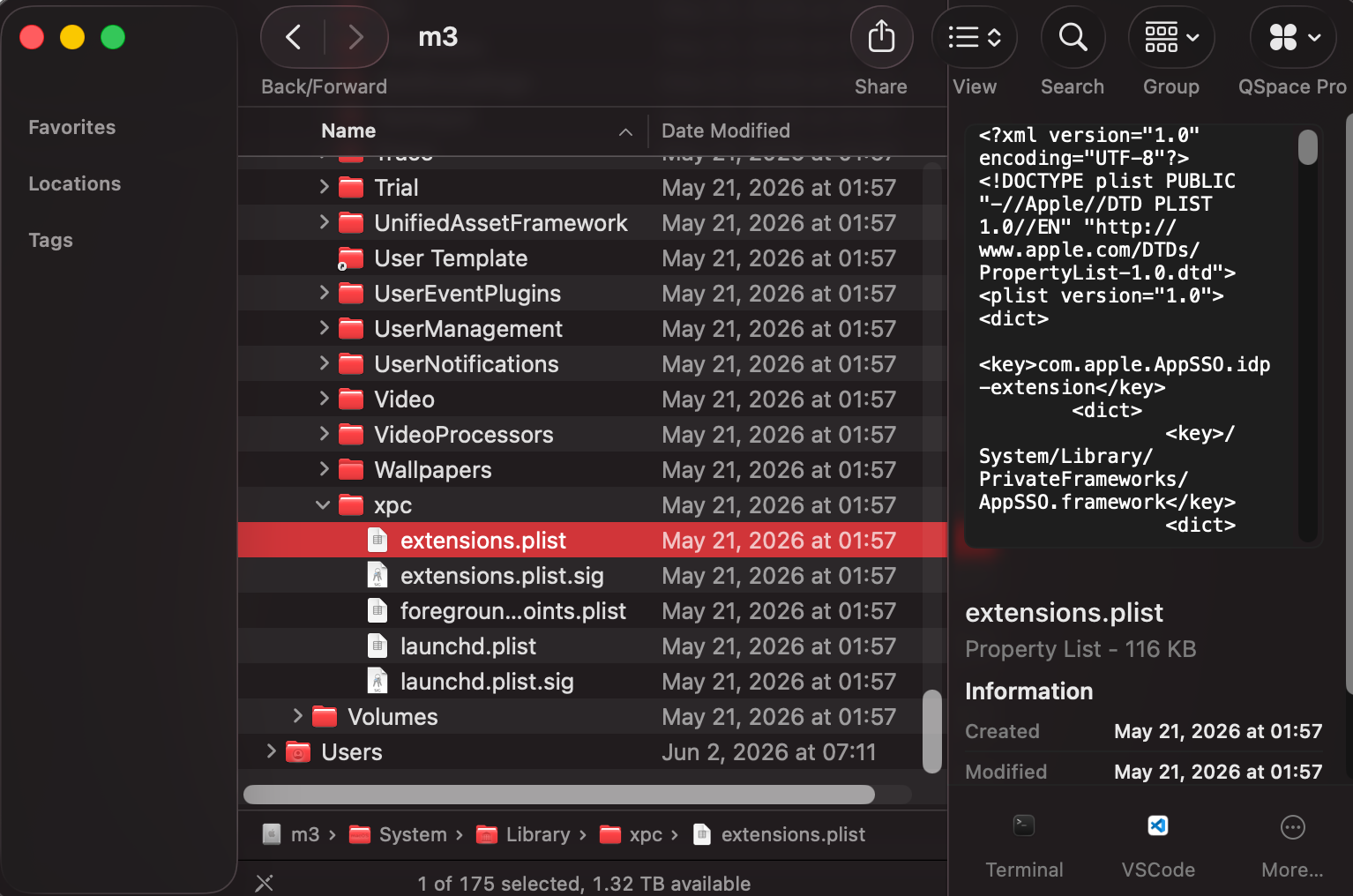Expand the Volumes folder
The width and height of the screenshot is (1353, 896).
[x=297, y=716]
